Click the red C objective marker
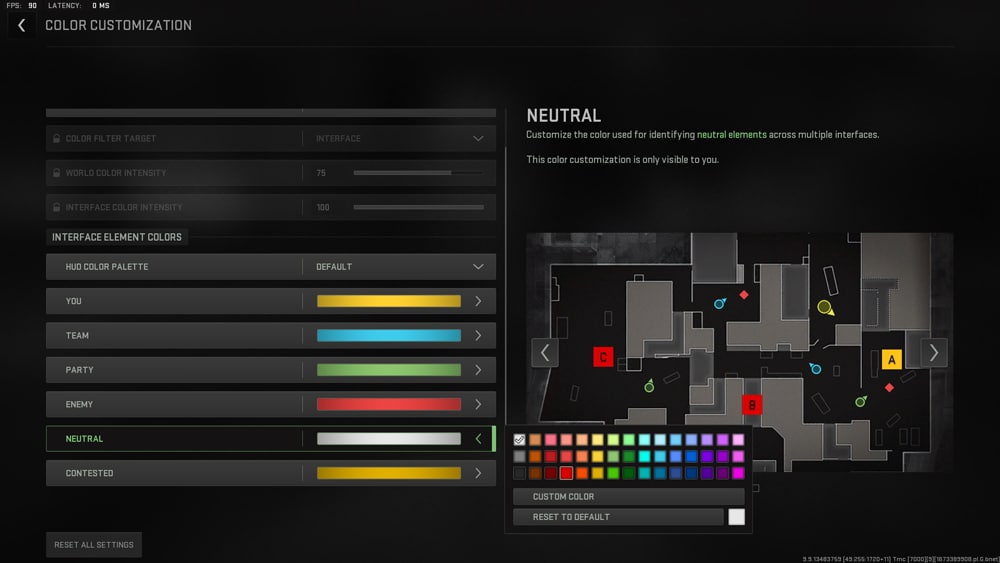The image size is (1000, 563). click(603, 357)
